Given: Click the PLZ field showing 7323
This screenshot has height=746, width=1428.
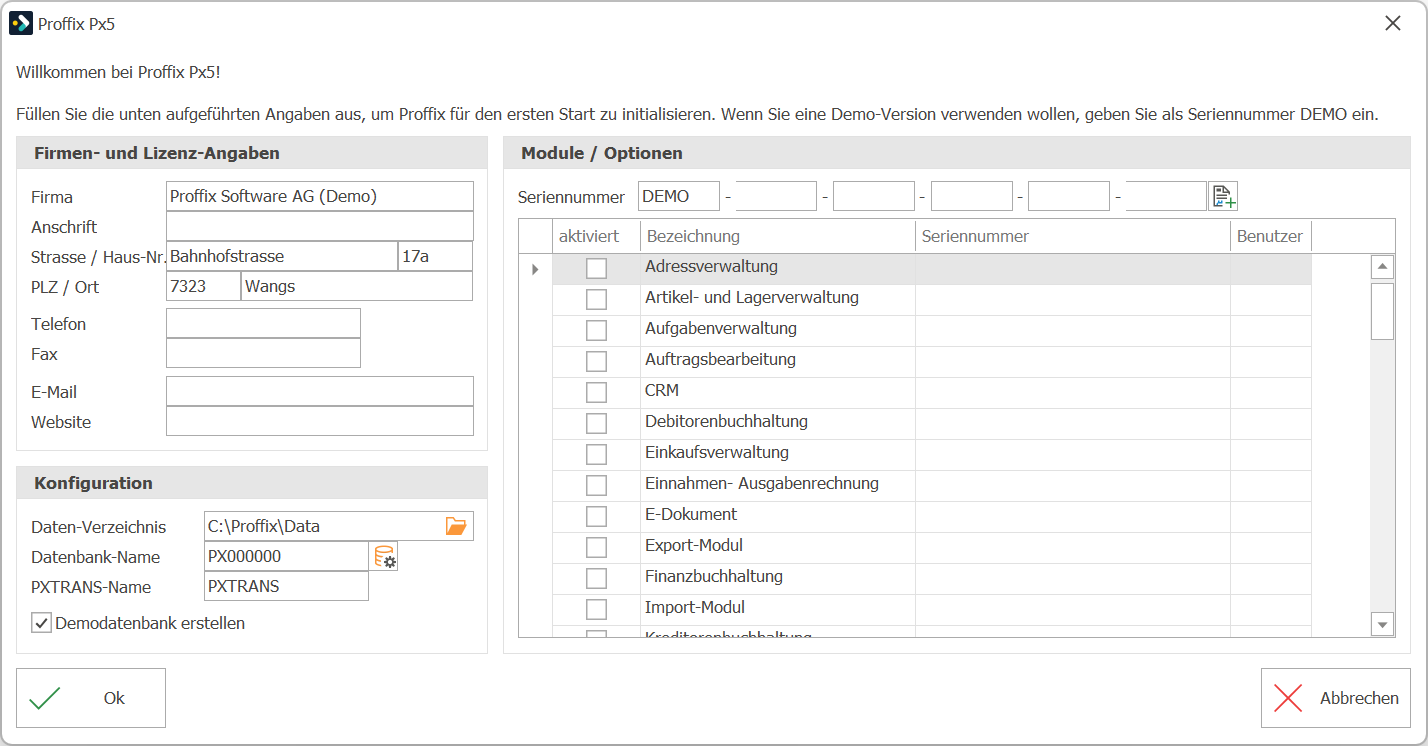Looking at the screenshot, I should click(203, 286).
